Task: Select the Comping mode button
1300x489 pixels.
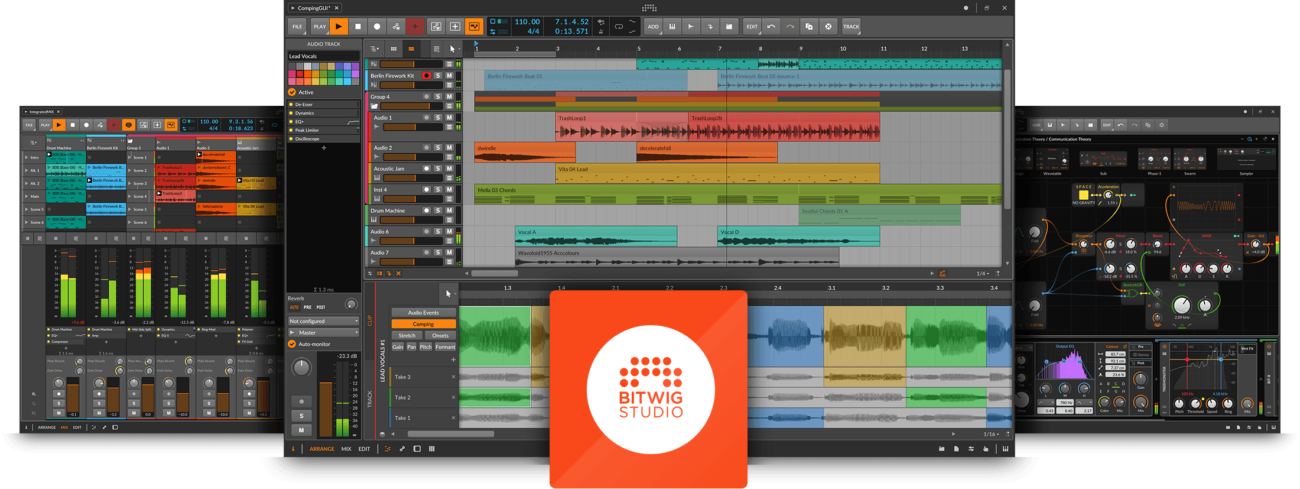Action: (x=423, y=324)
